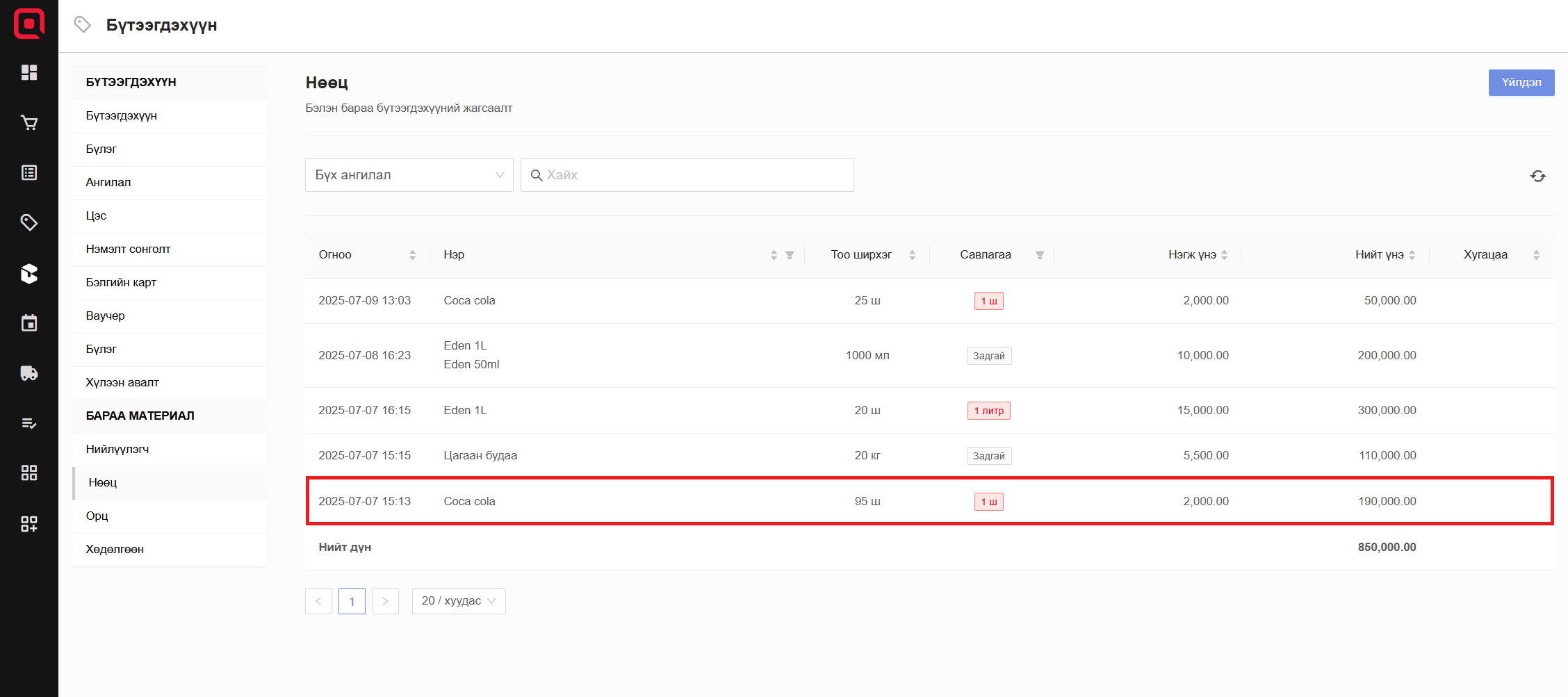The width and height of the screenshot is (1568, 697).
Task: Open the dashboard grid icon in sidebar
Action: click(x=29, y=72)
